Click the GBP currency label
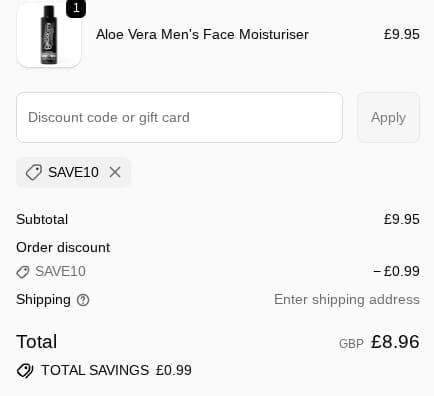The height and width of the screenshot is (396, 434). pyautogui.click(x=351, y=344)
